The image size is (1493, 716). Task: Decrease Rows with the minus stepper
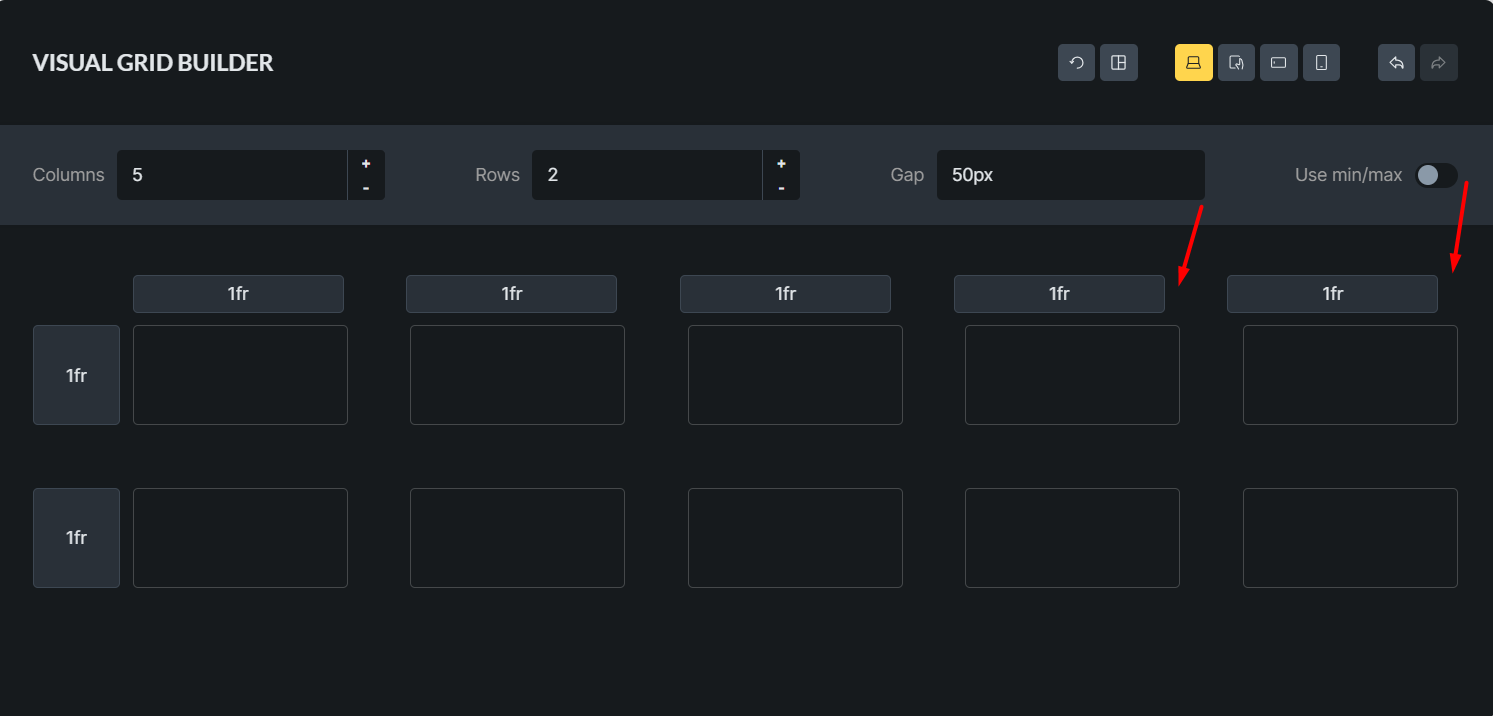coord(781,188)
